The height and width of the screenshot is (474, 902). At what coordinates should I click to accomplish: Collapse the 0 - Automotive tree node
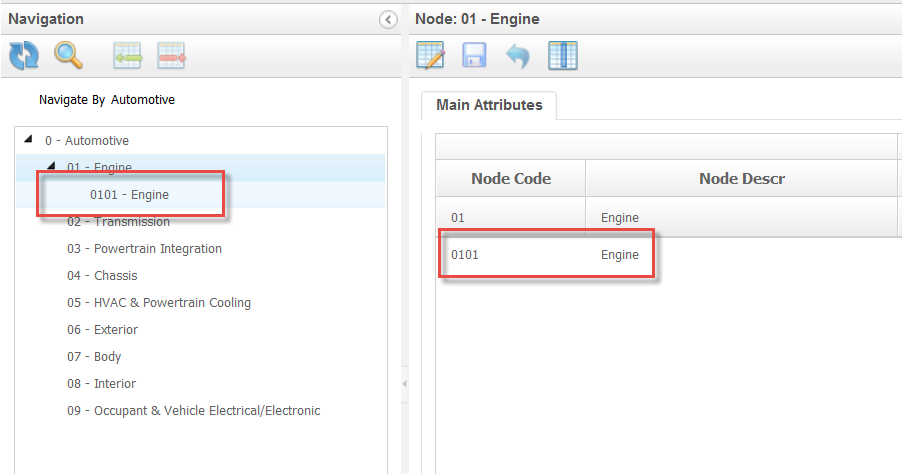click(x=28, y=140)
